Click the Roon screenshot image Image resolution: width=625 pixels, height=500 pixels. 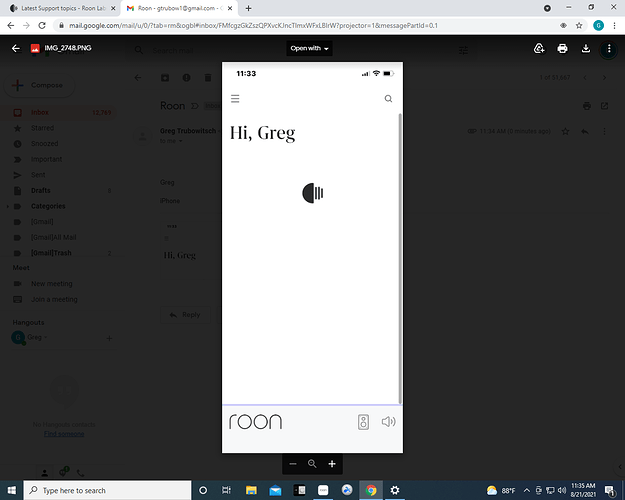[312, 257]
